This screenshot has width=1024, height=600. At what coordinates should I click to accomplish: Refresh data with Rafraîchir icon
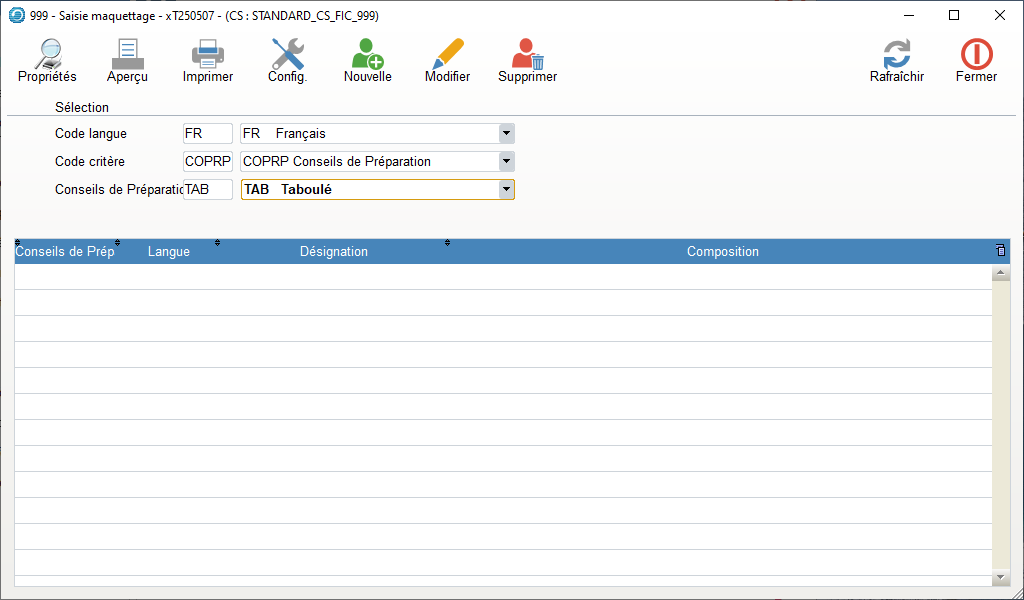(x=896, y=55)
